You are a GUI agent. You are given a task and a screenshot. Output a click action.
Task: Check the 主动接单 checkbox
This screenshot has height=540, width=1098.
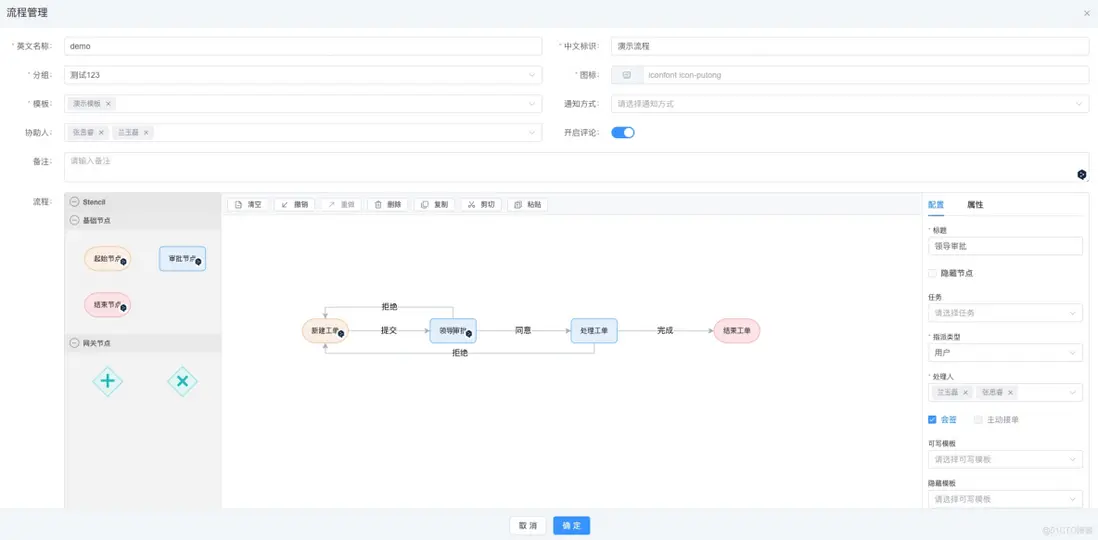978,420
